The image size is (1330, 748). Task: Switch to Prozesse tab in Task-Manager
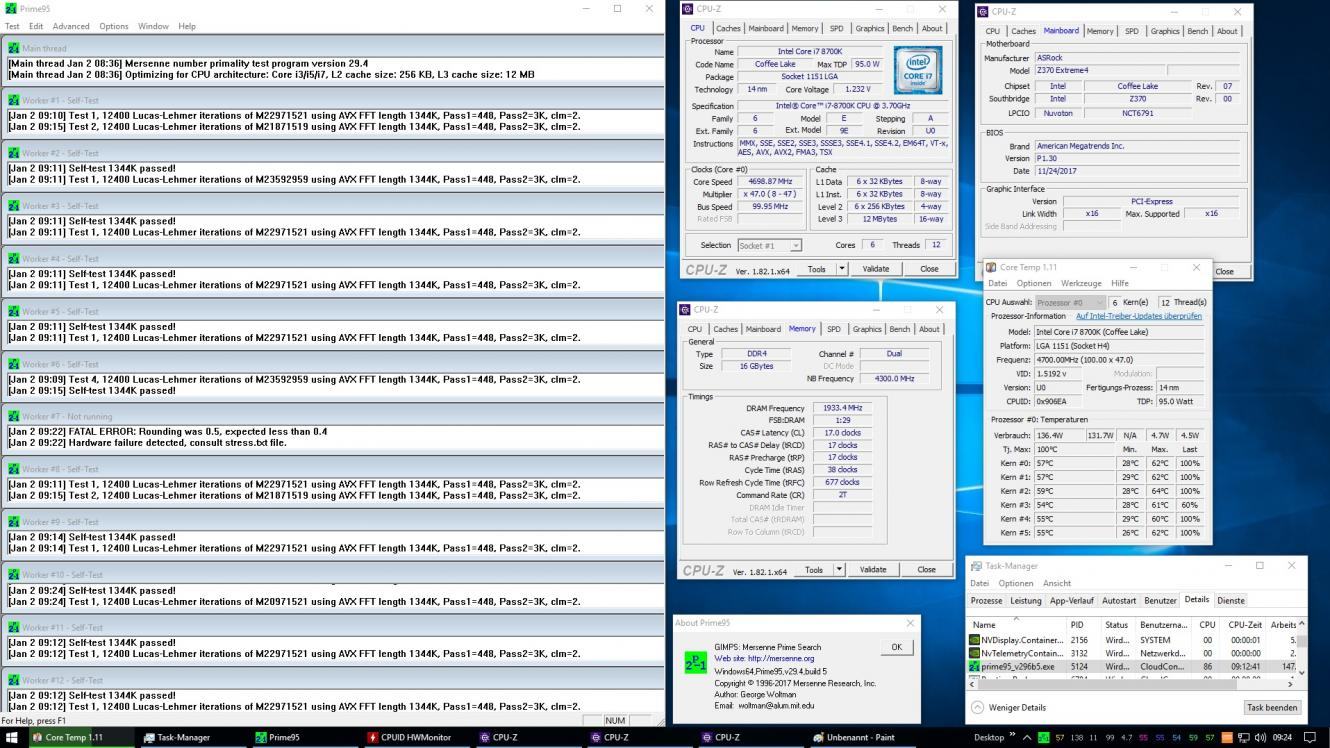point(986,600)
